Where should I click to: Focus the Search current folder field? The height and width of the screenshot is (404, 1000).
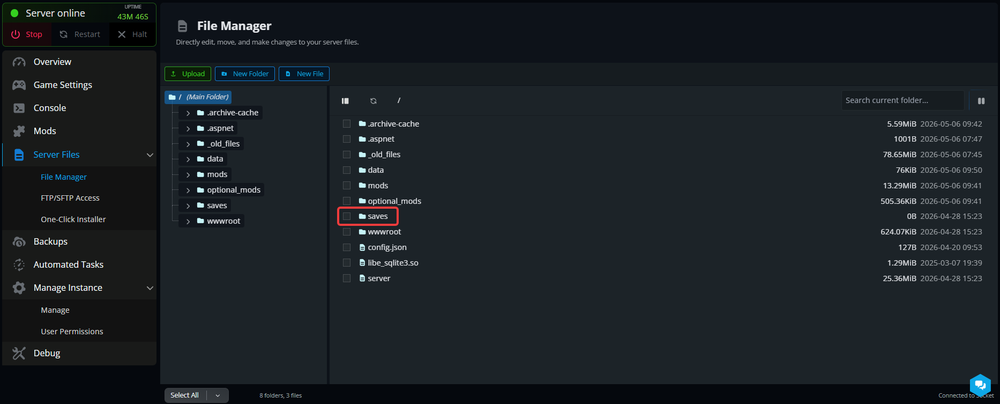902,100
